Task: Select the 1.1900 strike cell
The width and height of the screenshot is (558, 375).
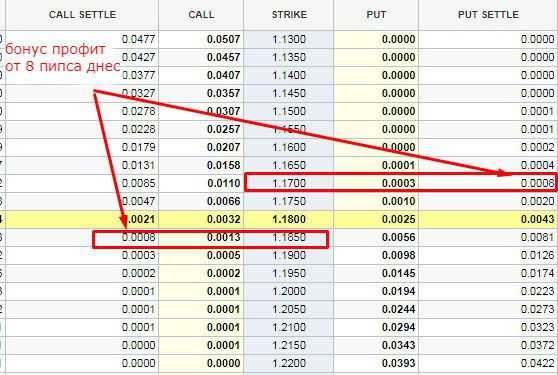Action: pos(289,255)
